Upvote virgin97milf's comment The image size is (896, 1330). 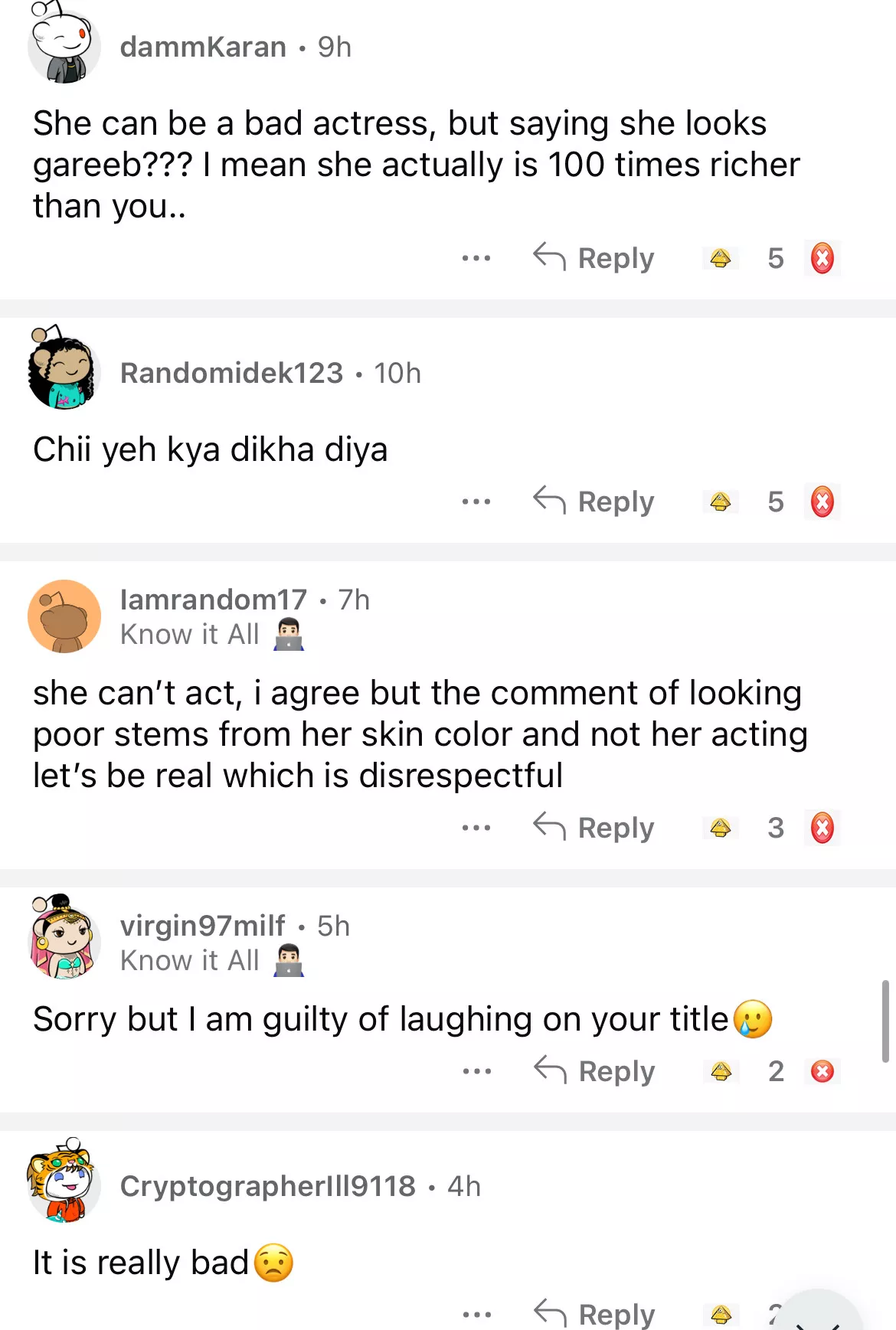[721, 1071]
